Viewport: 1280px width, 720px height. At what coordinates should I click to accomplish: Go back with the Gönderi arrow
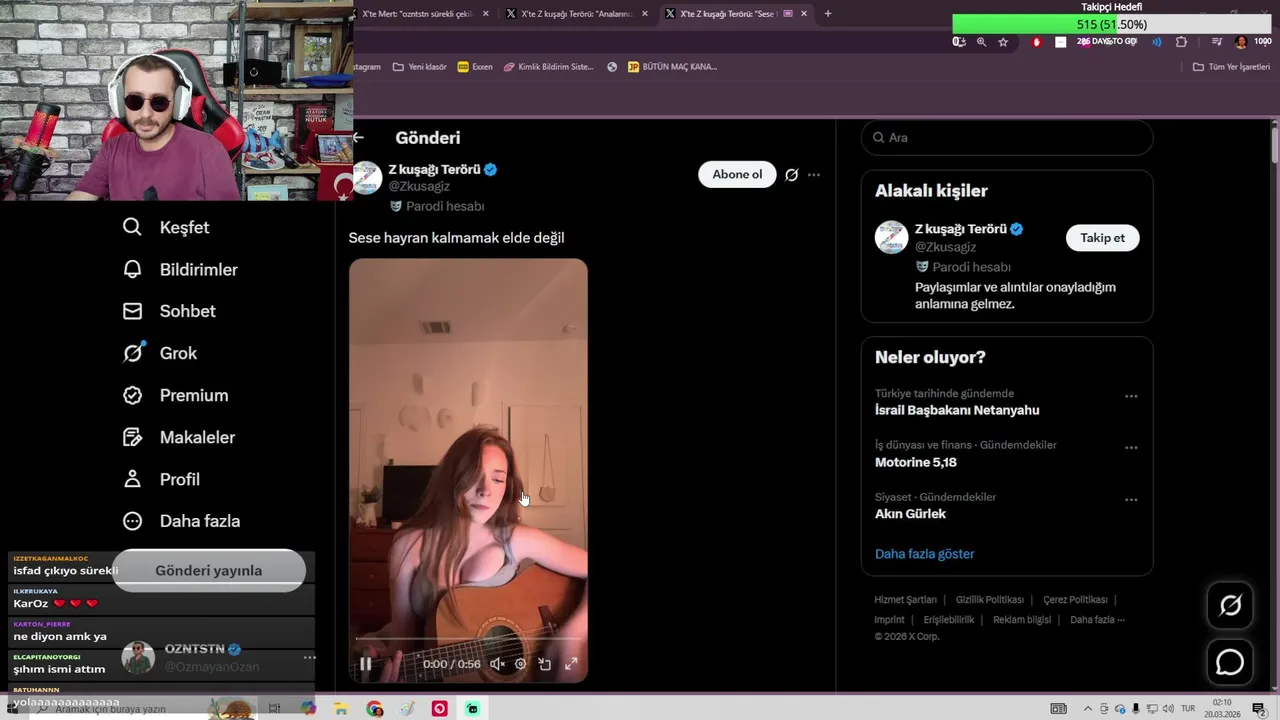point(358,138)
